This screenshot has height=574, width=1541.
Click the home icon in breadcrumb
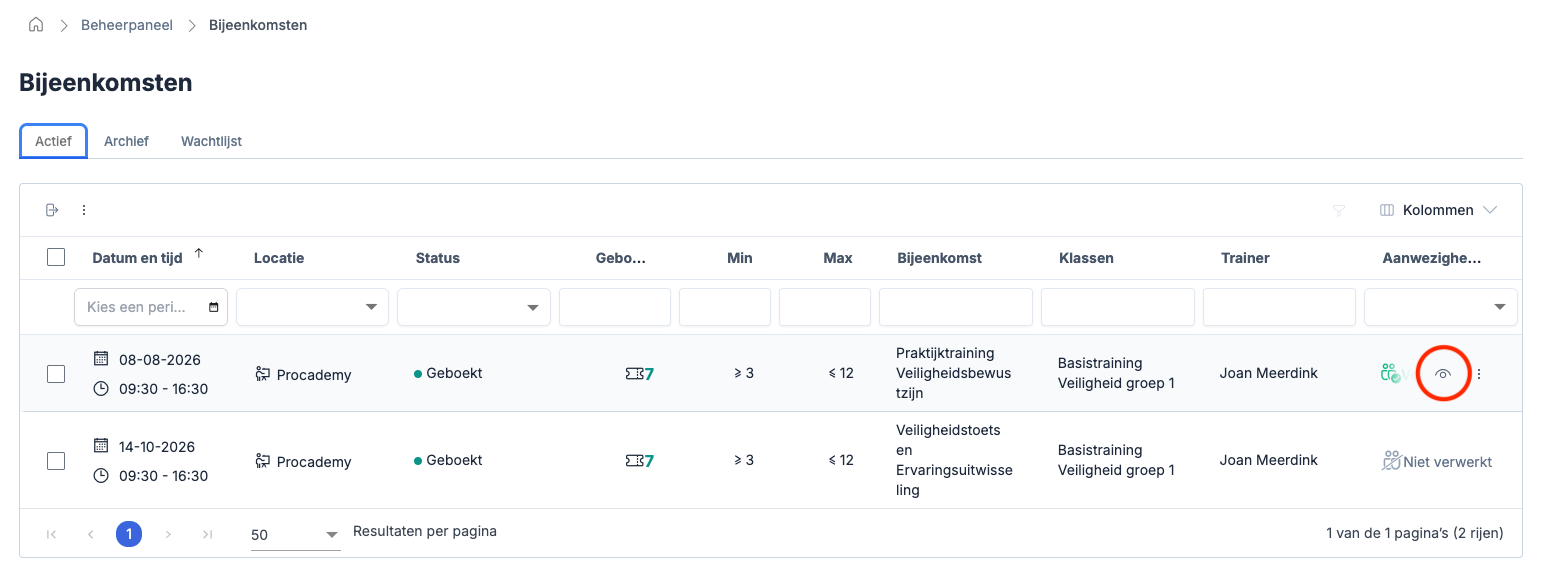pyautogui.click(x=36, y=25)
